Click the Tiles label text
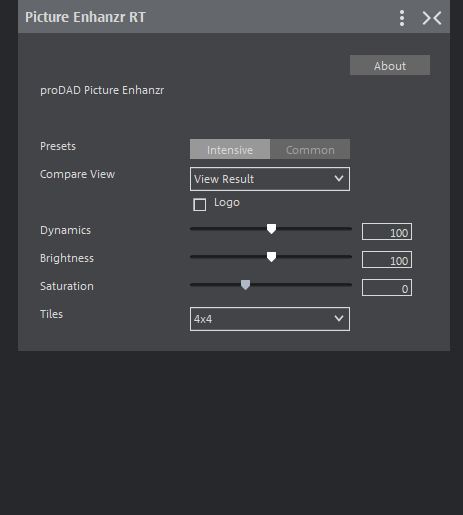Viewport: 463px width, 515px height. click(51, 314)
